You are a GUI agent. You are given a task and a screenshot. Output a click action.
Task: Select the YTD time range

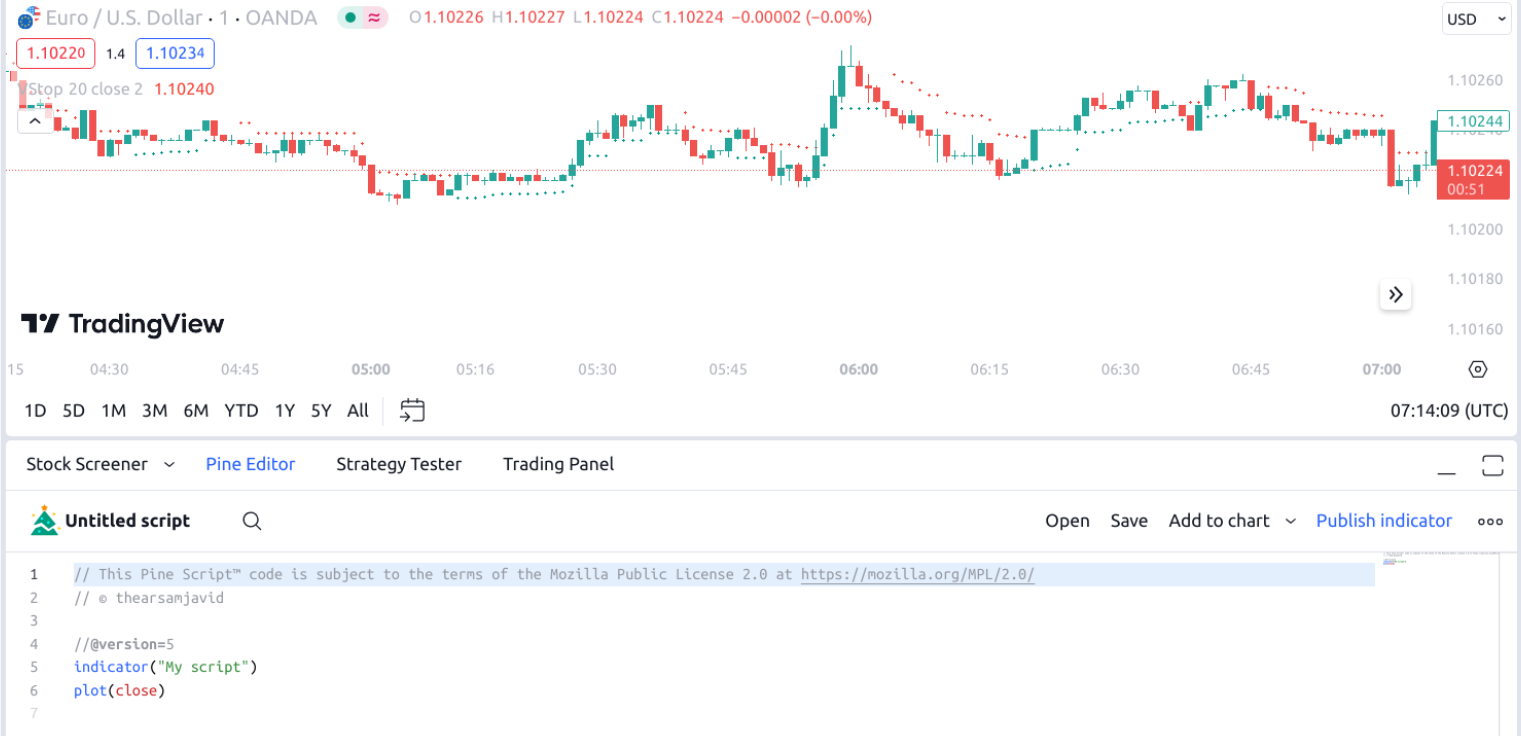pos(241,410)
